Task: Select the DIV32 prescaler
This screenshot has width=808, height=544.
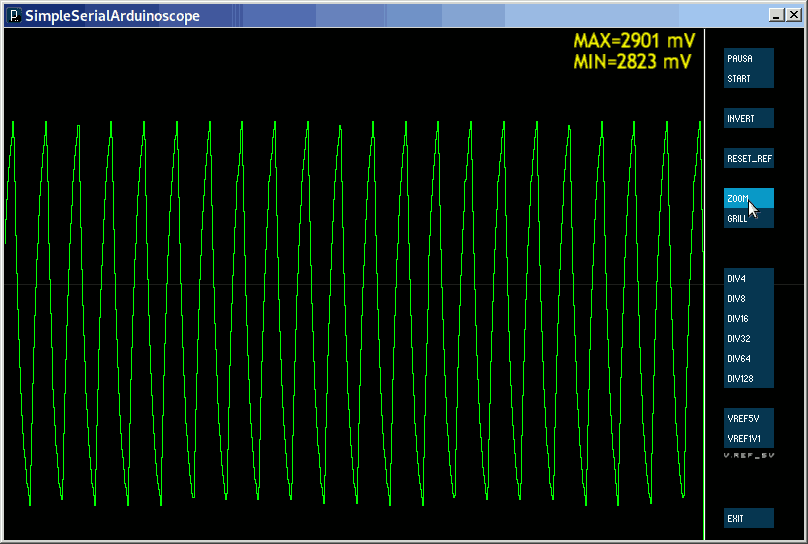Action: pos(748,338)
